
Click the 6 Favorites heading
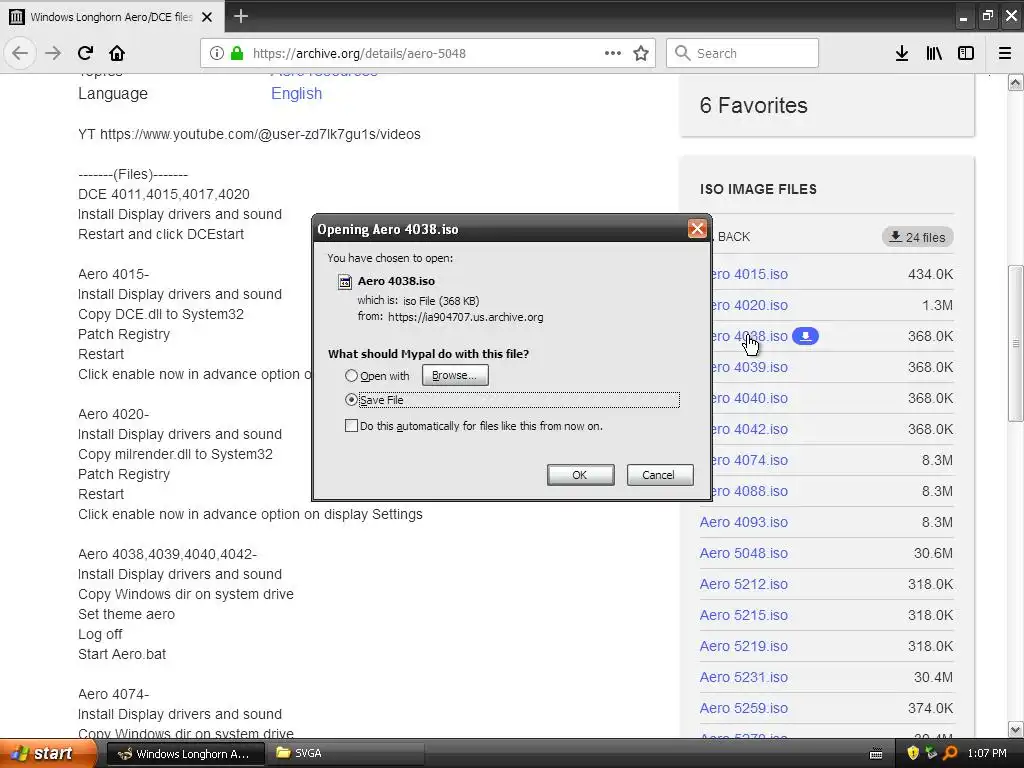click(754, 105)
